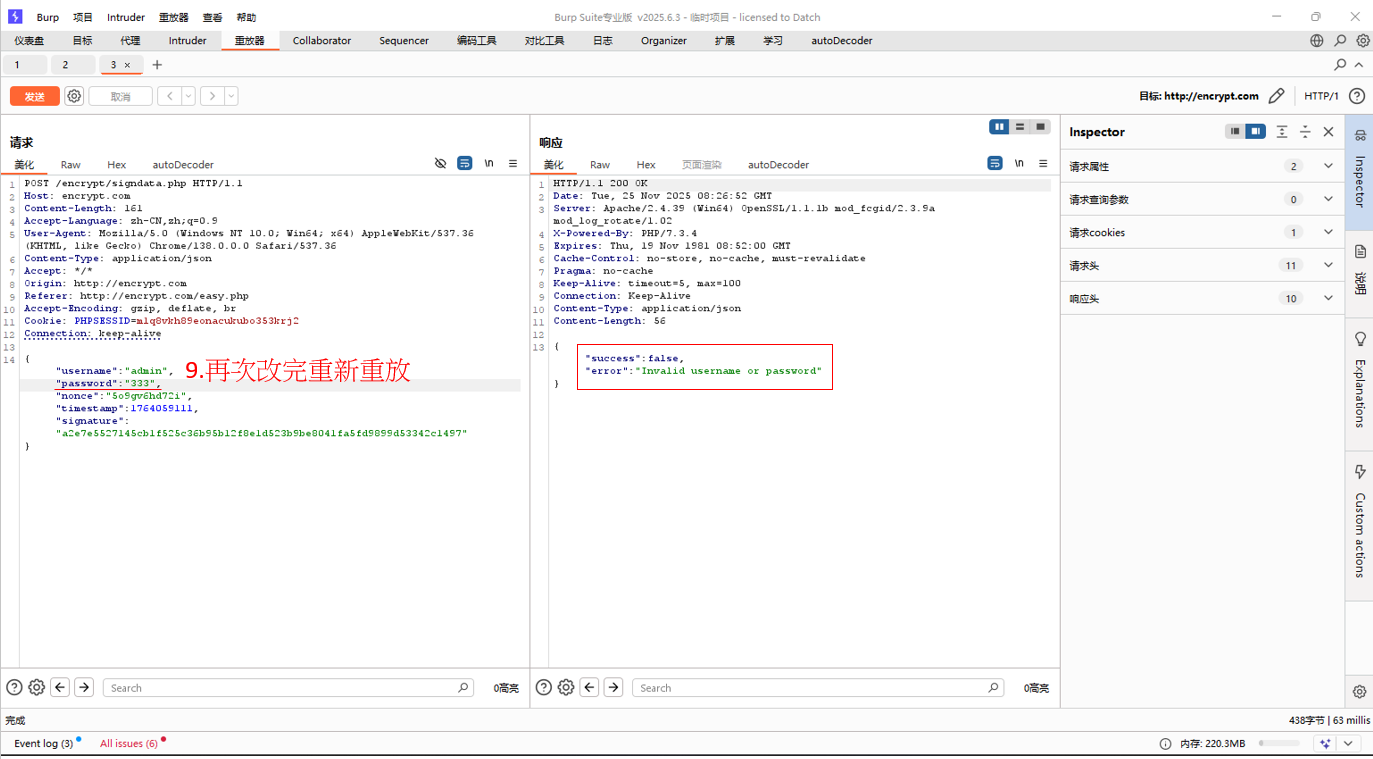
Task: Open response search settings gear
Action: 566,687
